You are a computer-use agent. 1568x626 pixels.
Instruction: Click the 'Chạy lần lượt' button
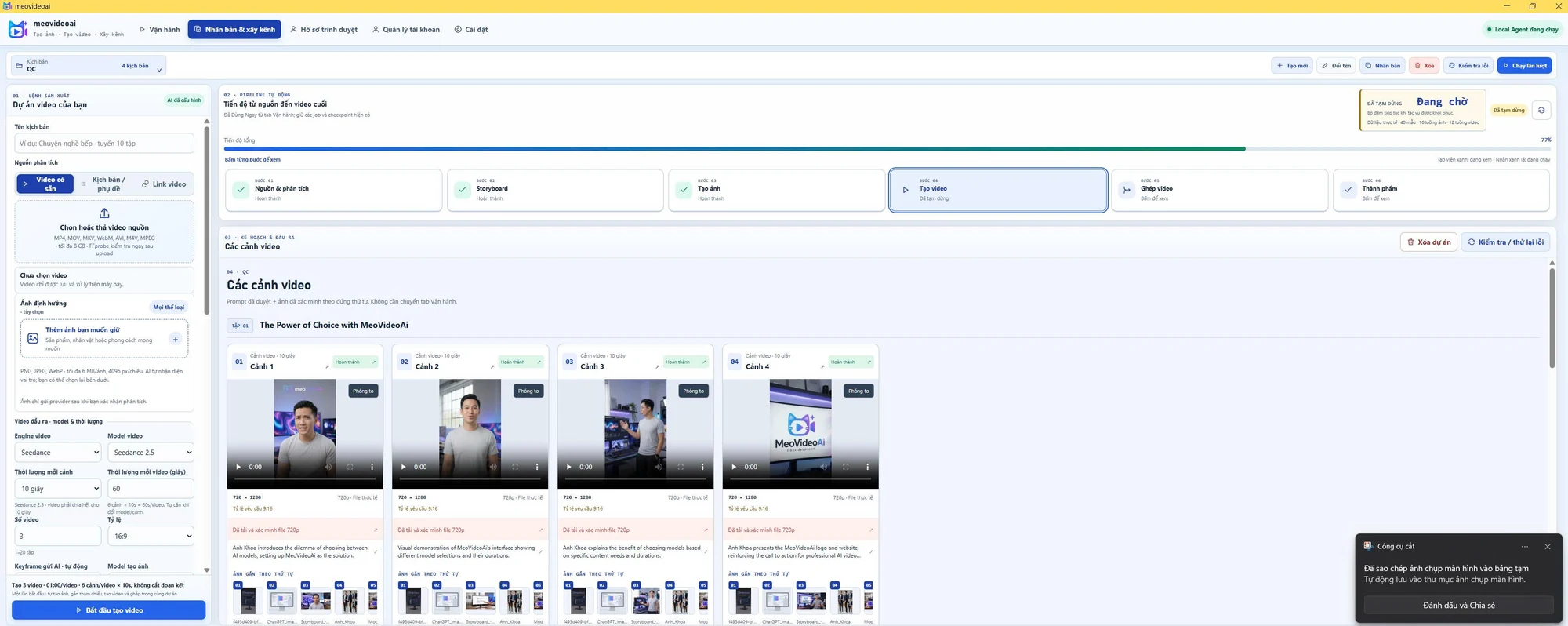point(1525,66)
